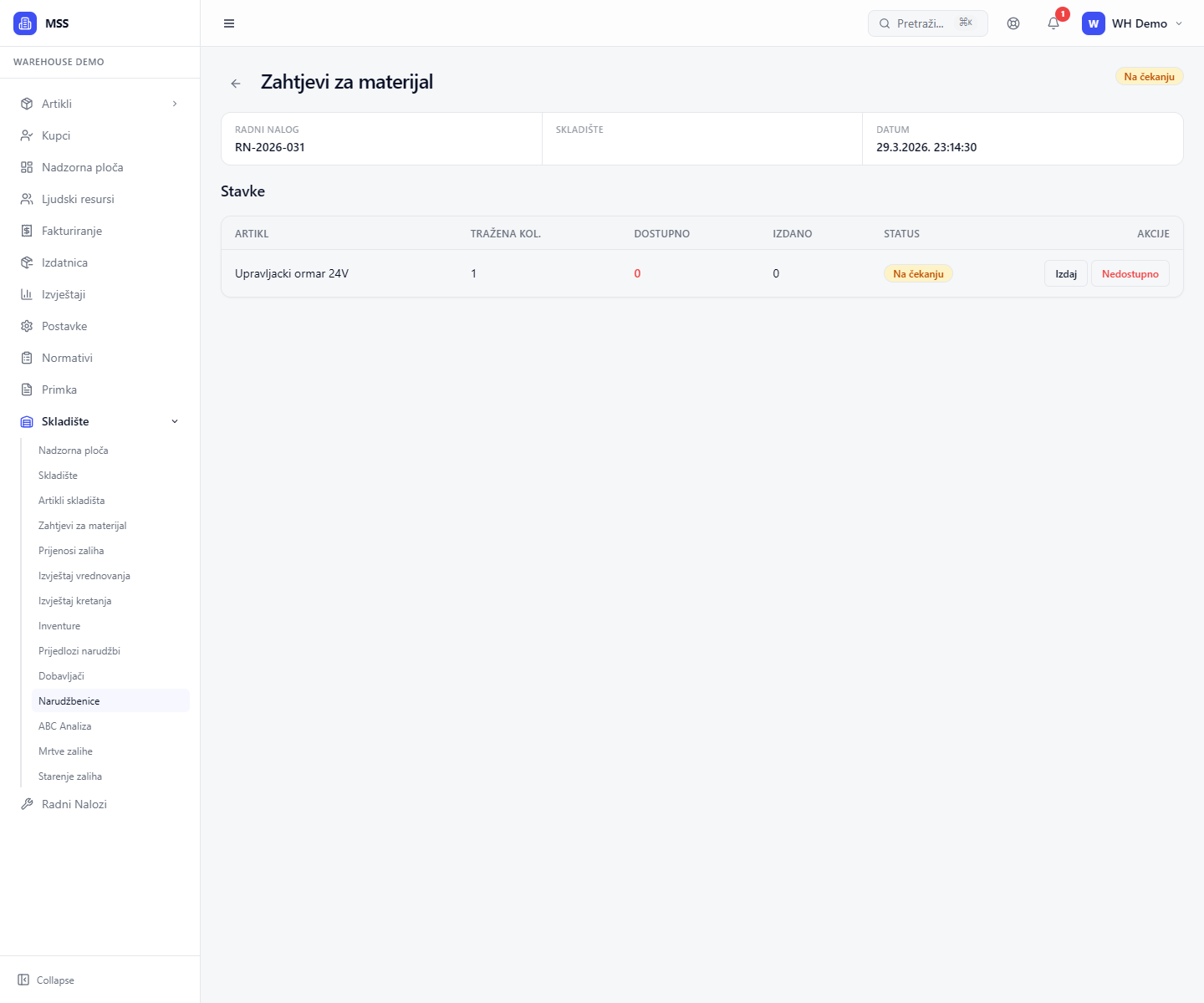The width and height of the screenshot is (1204, 1003).
Task: Select Narudžbenice submenu item
Action: 69,701
